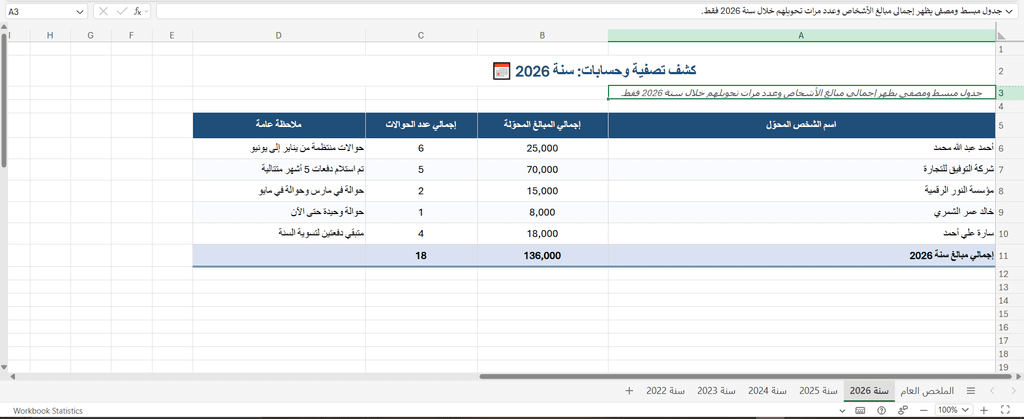Screen dimensions: 1024x419
Task: Click the checkmark to confirm the formula entry
Action: (121, 12)
